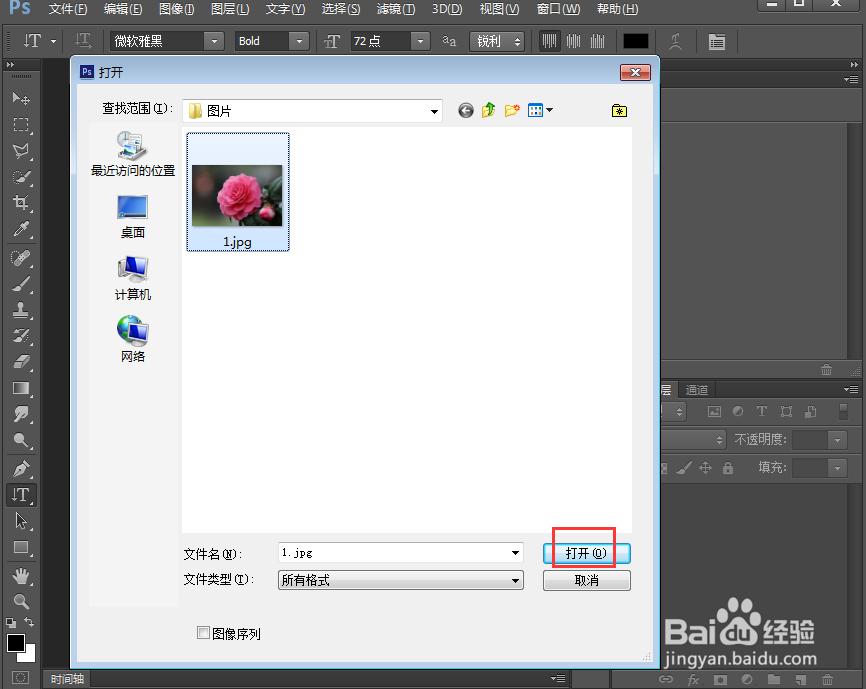Open the 文件(F) menu
This screenshot has width=866, height=689.
point(68,9)
